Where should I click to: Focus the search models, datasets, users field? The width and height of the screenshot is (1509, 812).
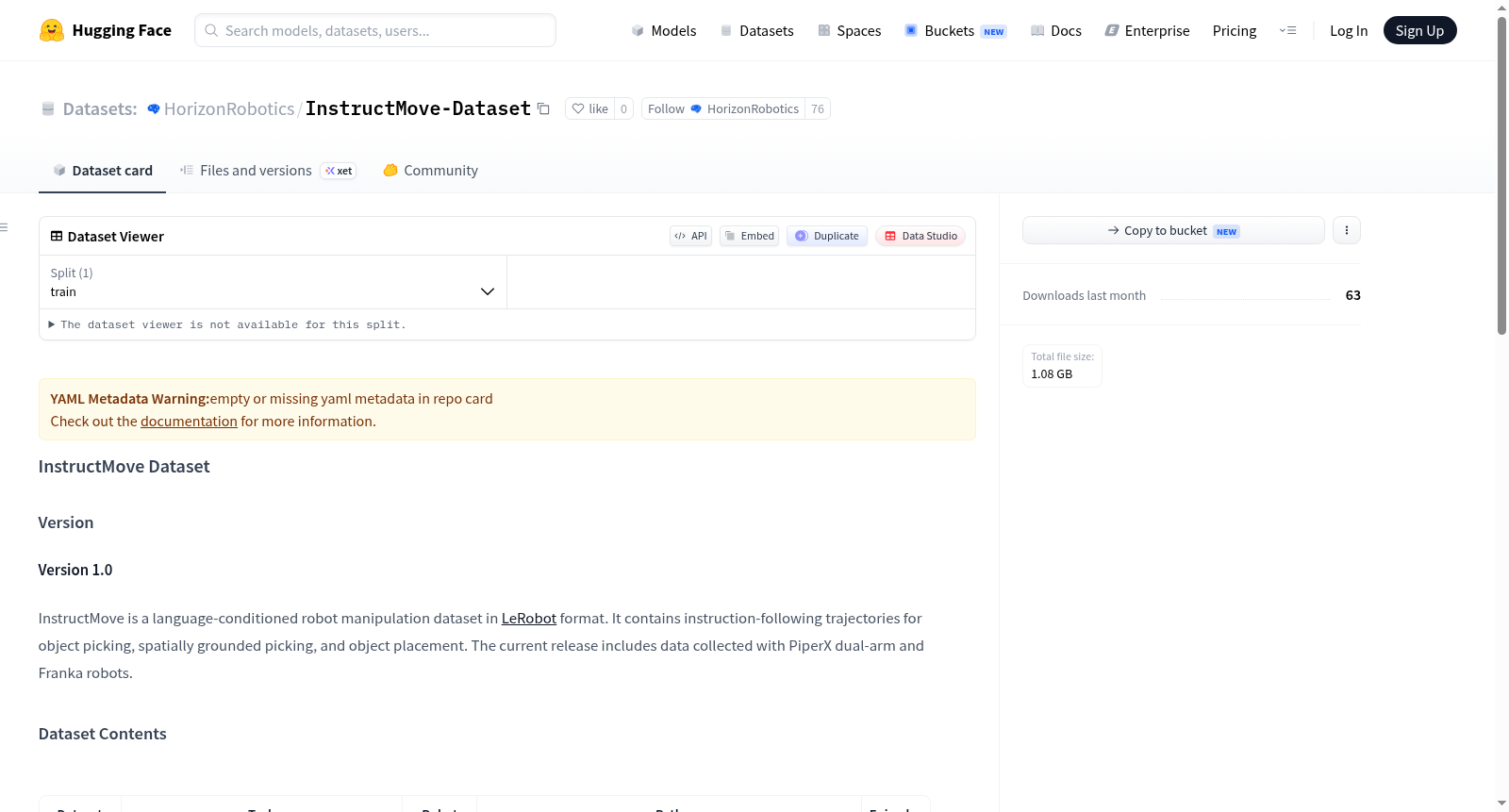pyautogui.click(x=375, y=30)
